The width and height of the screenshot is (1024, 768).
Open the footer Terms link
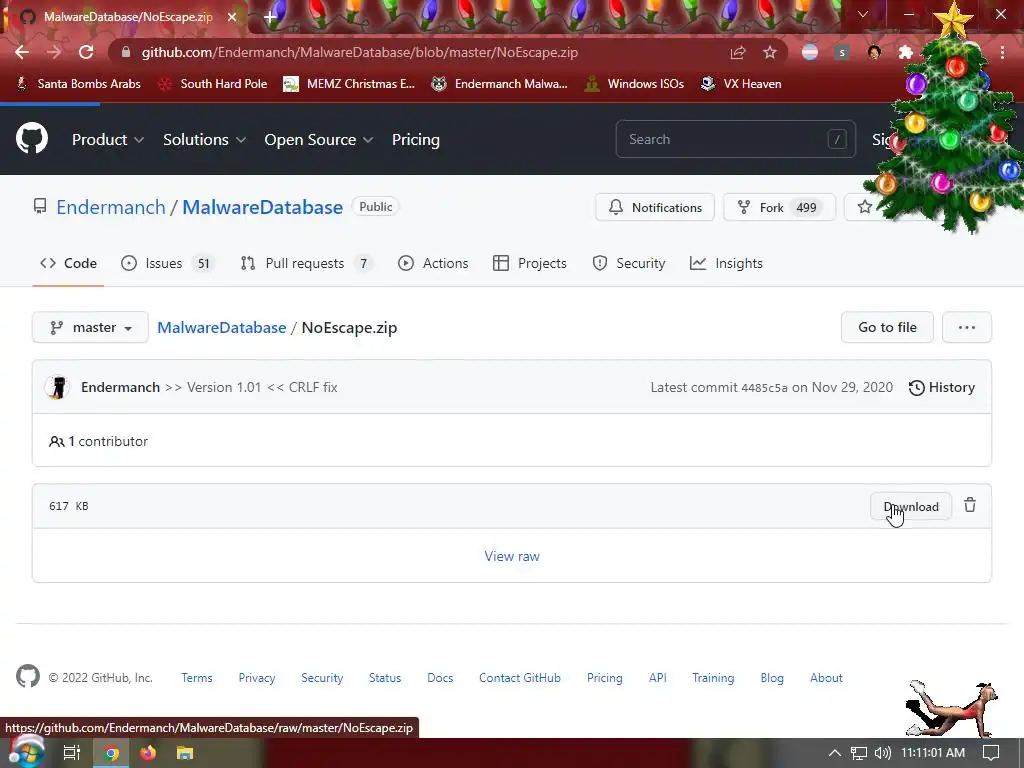197,678
